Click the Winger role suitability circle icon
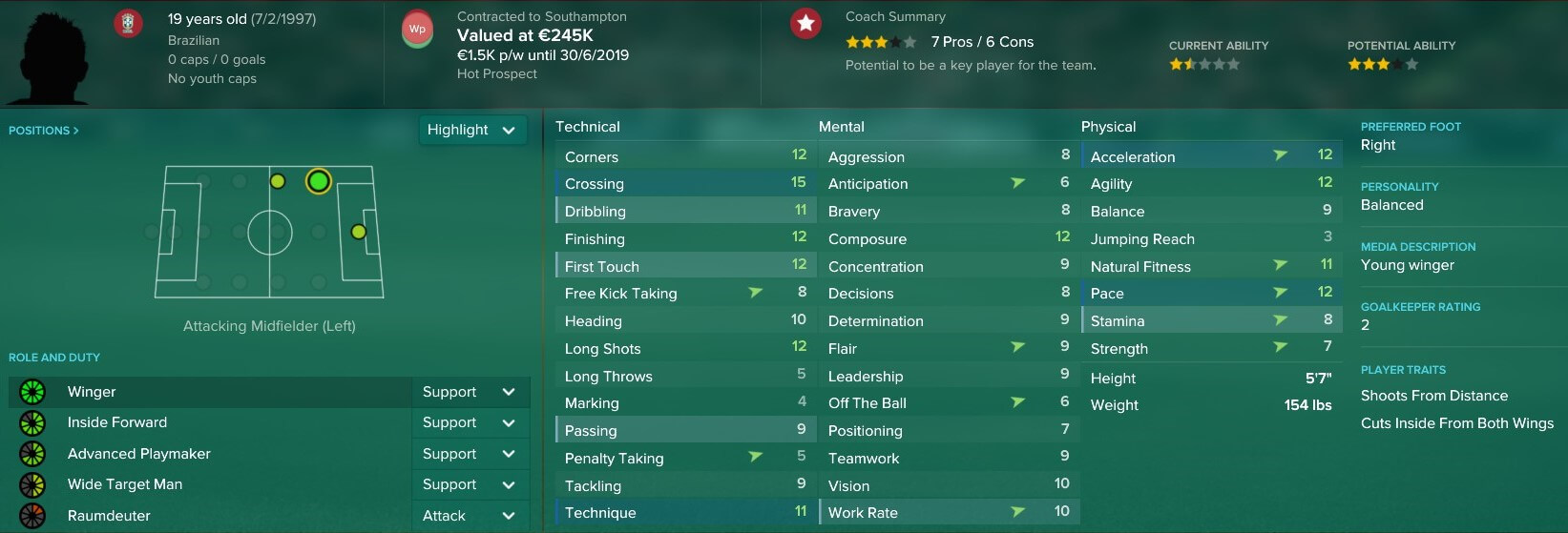Screen dimensions: 1568x533 pyautogui.click(x=32, y=391)
